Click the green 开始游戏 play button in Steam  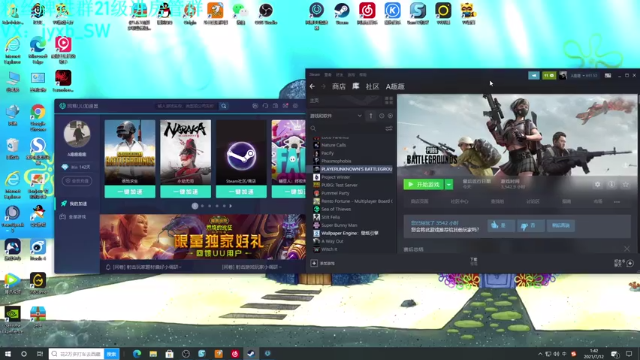[x=423, y=184]
